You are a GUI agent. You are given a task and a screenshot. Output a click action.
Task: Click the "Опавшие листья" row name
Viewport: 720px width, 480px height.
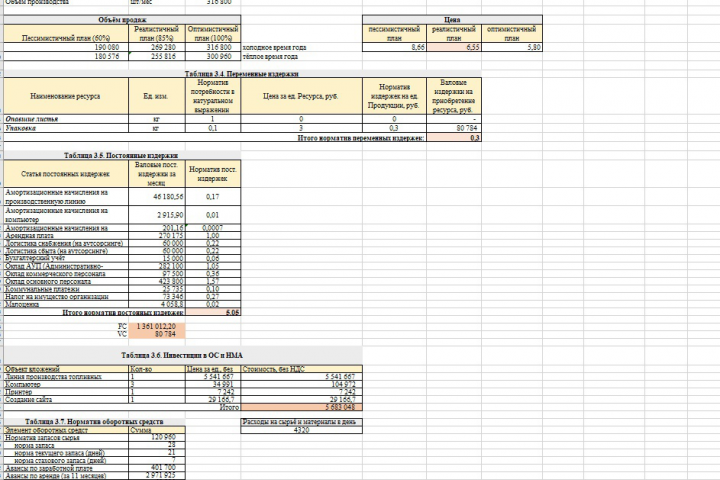(x=66, y=119)
